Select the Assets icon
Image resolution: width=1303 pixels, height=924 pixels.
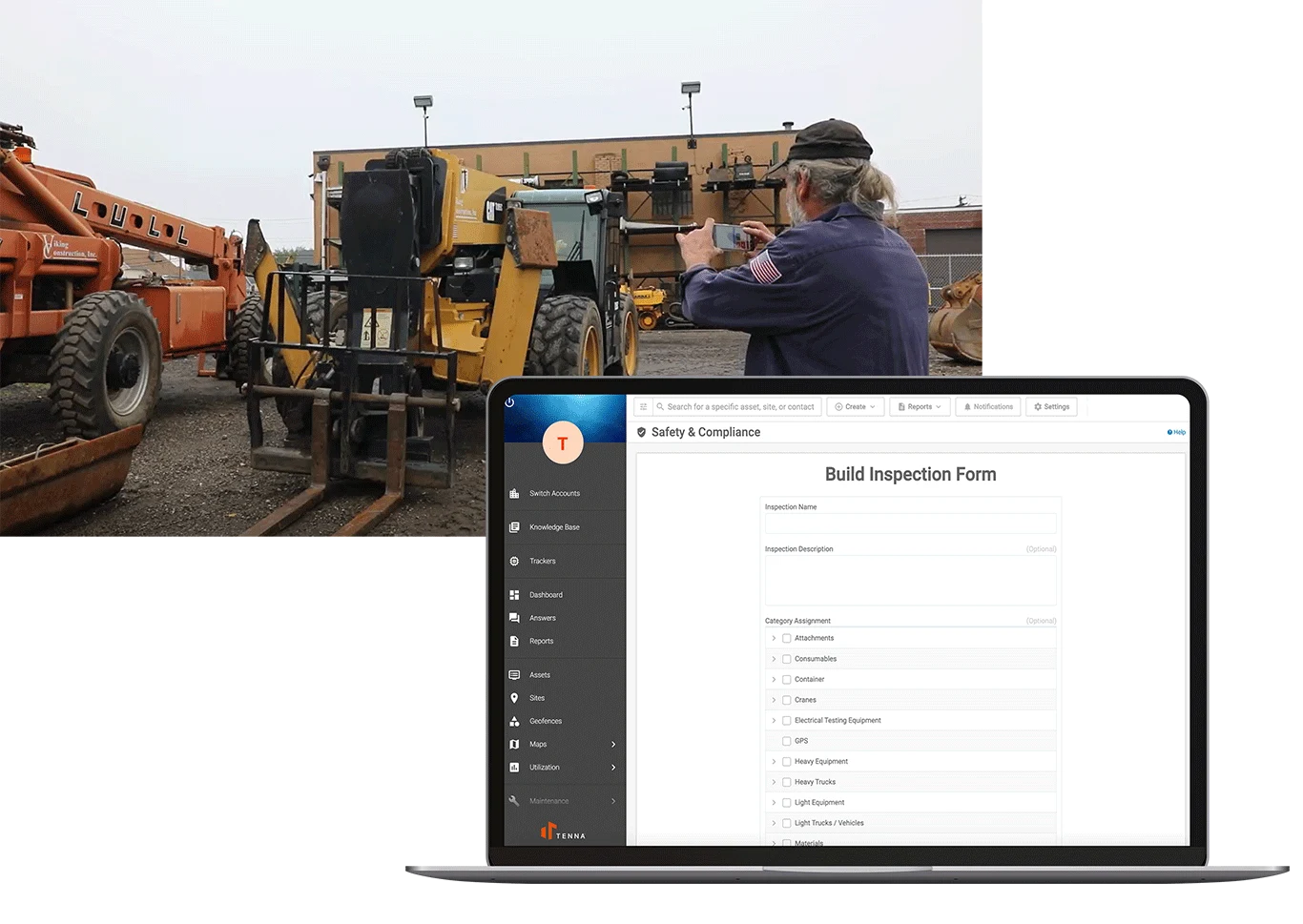tap(515, 674)
